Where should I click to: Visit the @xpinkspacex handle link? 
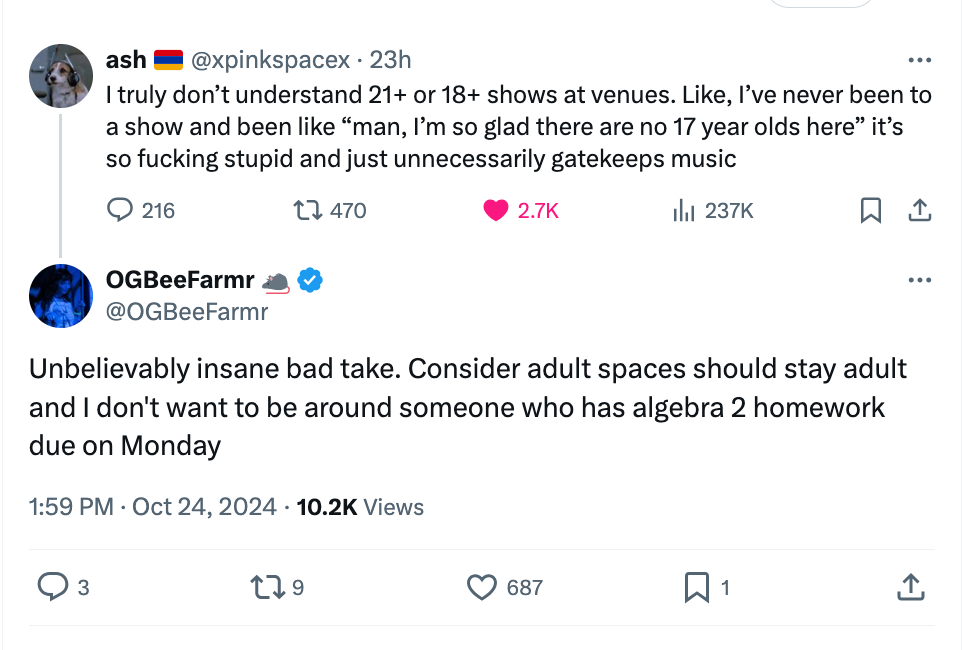[271, 60]
